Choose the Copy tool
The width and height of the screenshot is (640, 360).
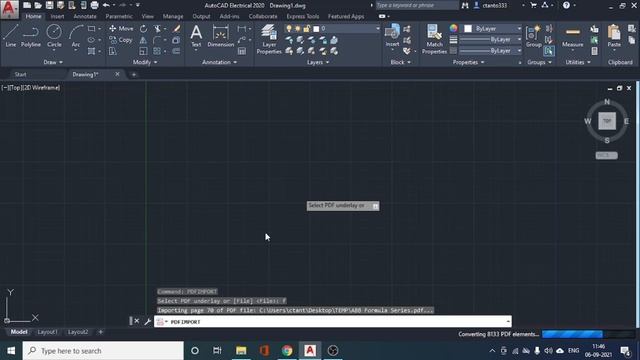pos(121,40)
